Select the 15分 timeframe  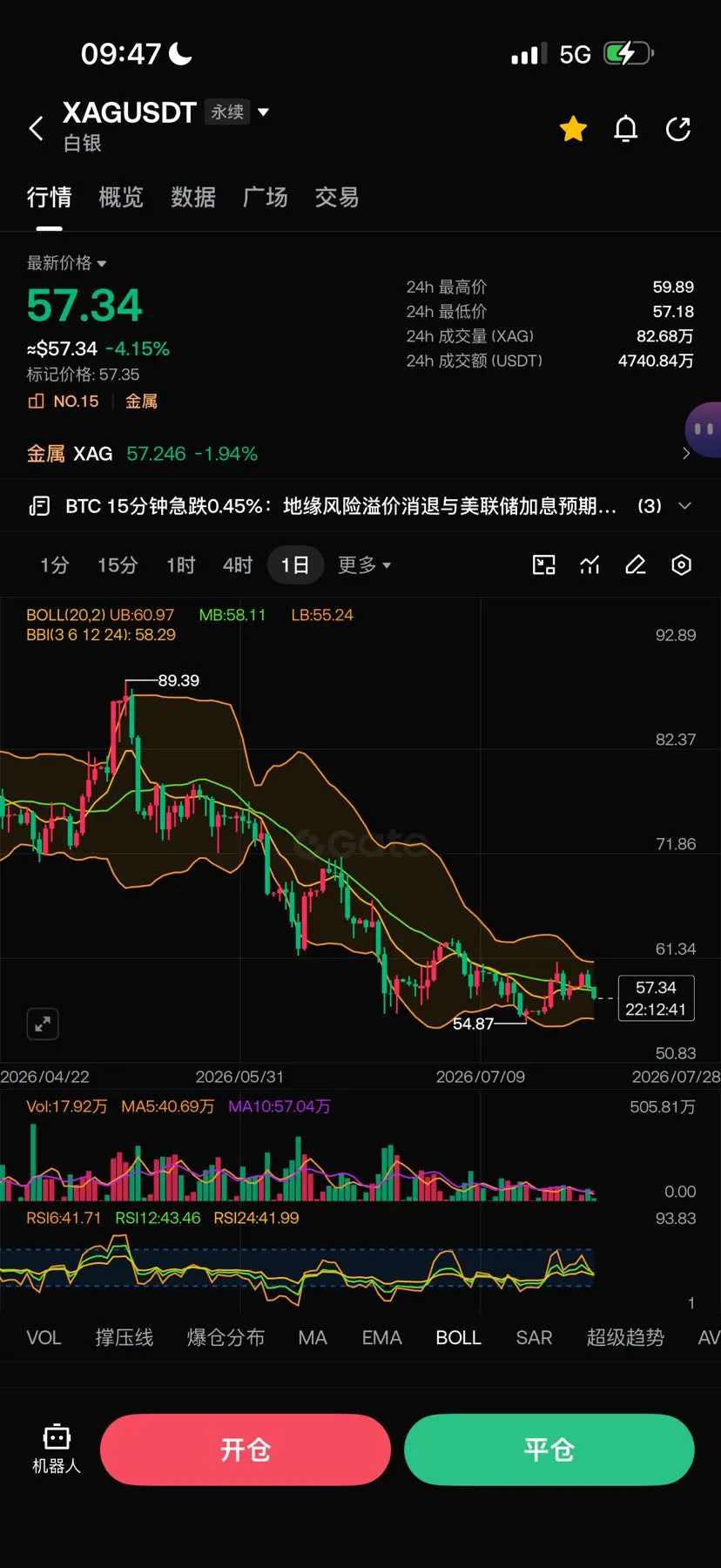point(118,565)
